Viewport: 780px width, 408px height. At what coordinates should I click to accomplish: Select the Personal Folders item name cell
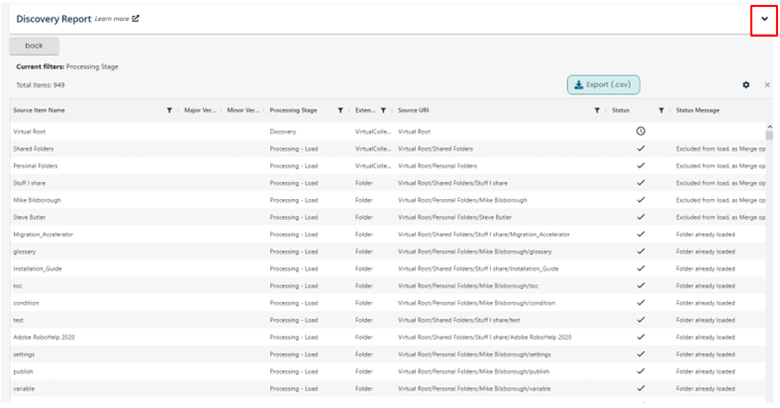(35, 166)
